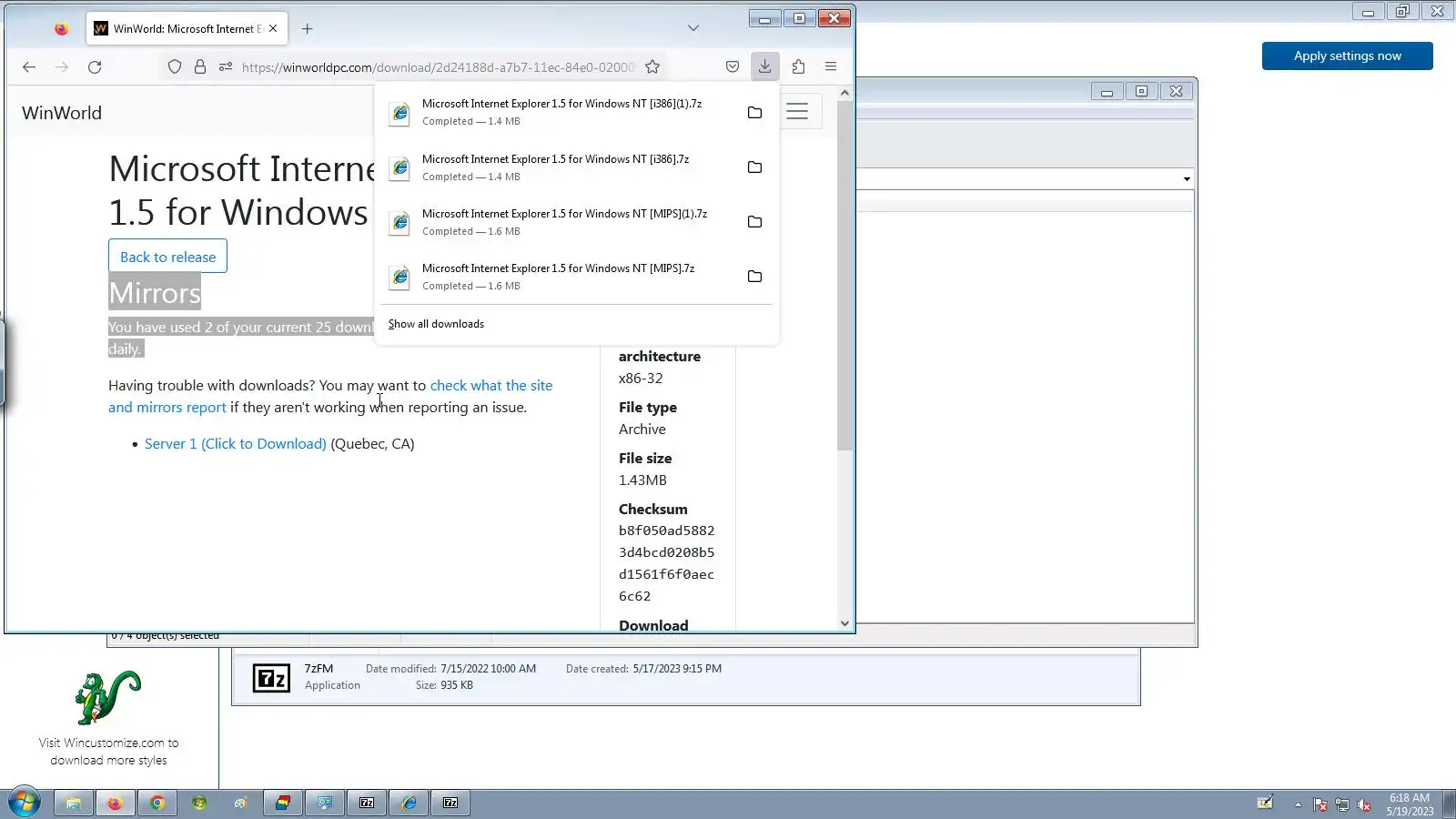
Task: Launch Google Chrome from the taskbar
Action: pos(157,803)
